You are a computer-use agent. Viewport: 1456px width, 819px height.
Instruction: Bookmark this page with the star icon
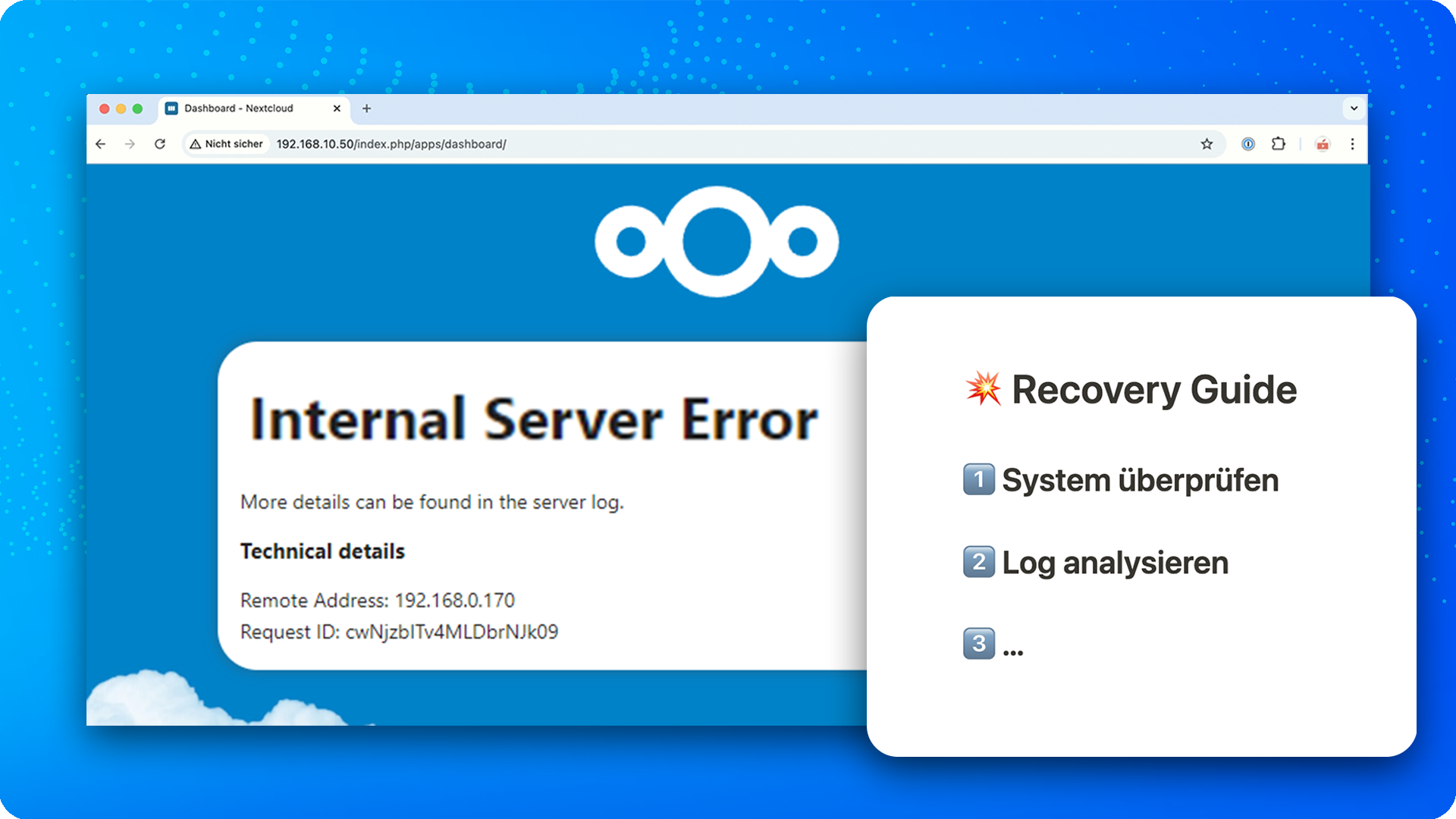click(1207, 144)
